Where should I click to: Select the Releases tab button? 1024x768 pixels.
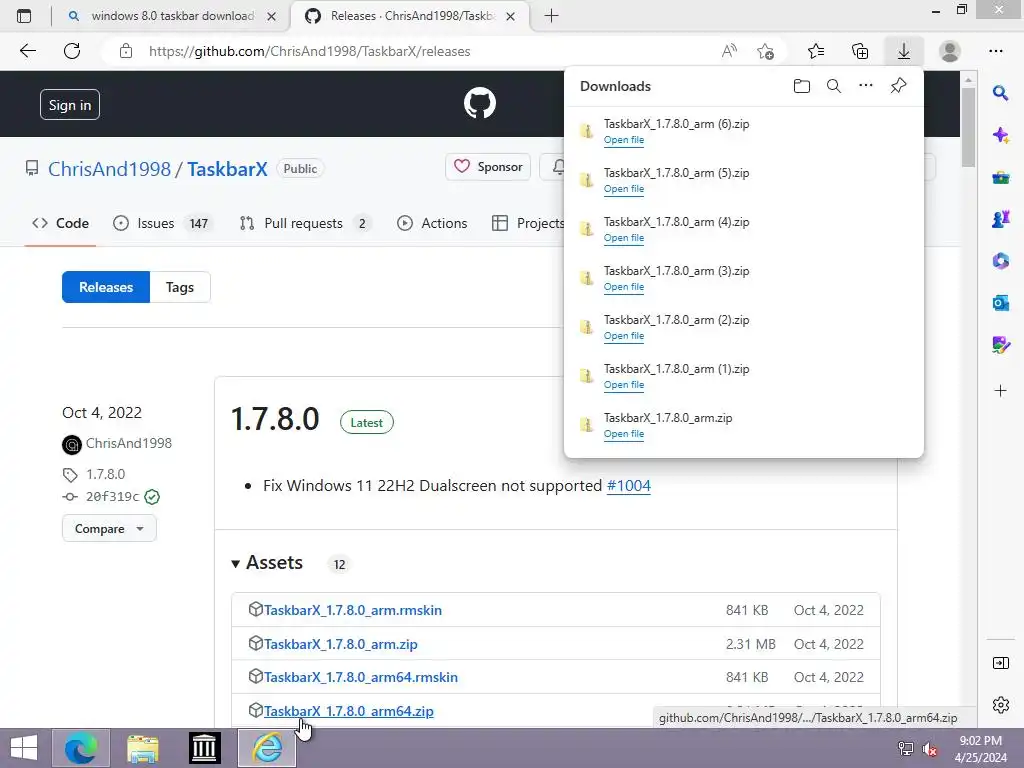[106, 287]
